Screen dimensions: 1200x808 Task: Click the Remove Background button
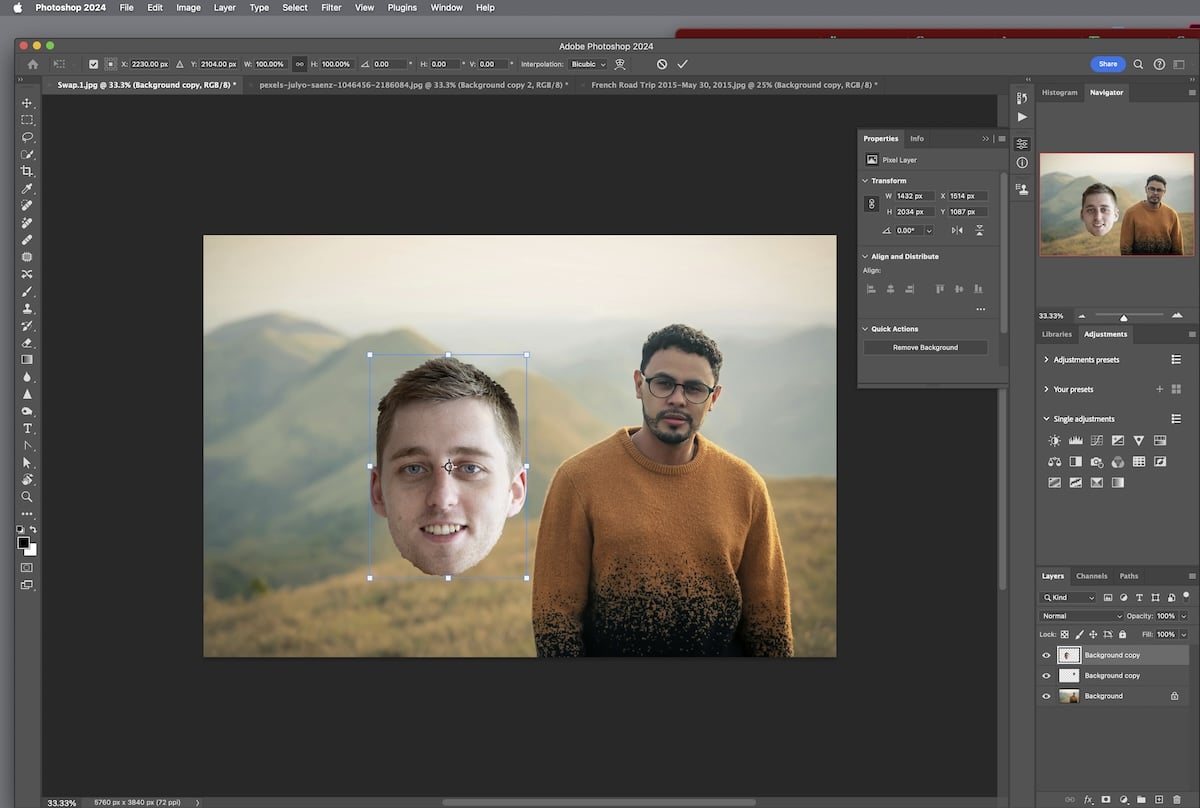click(x=924, y=347)
